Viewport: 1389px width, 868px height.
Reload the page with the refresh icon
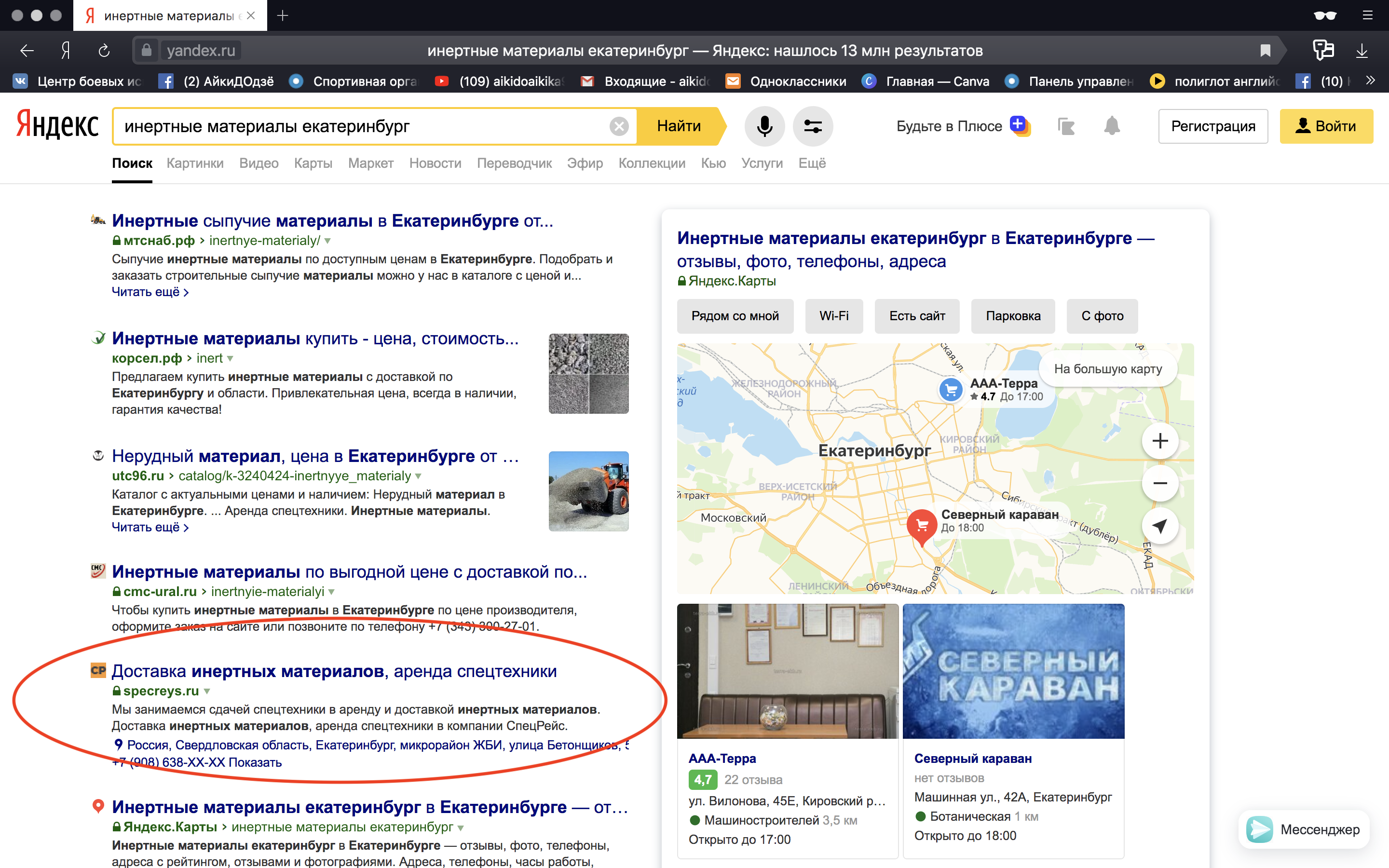click(x=104, y=51)
